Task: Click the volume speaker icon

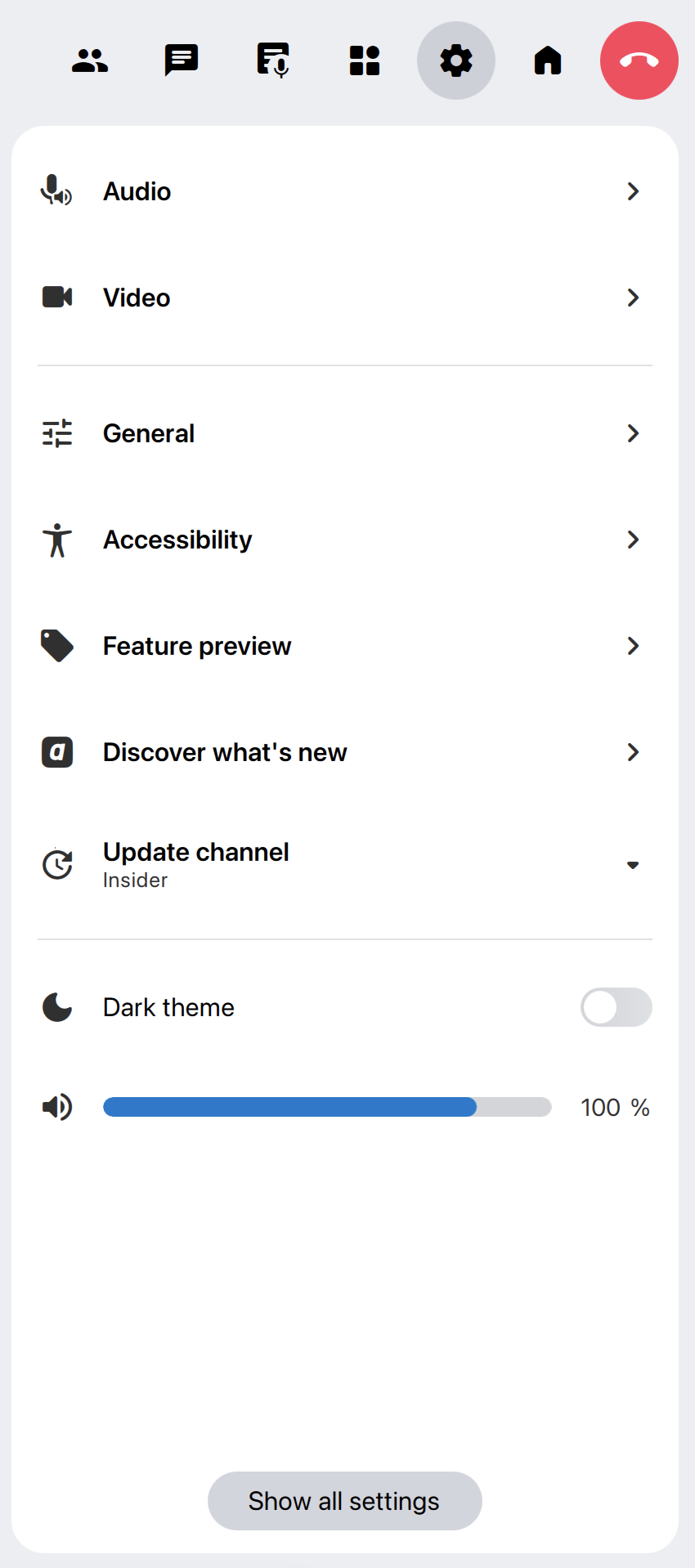Action: [57, 1107]
